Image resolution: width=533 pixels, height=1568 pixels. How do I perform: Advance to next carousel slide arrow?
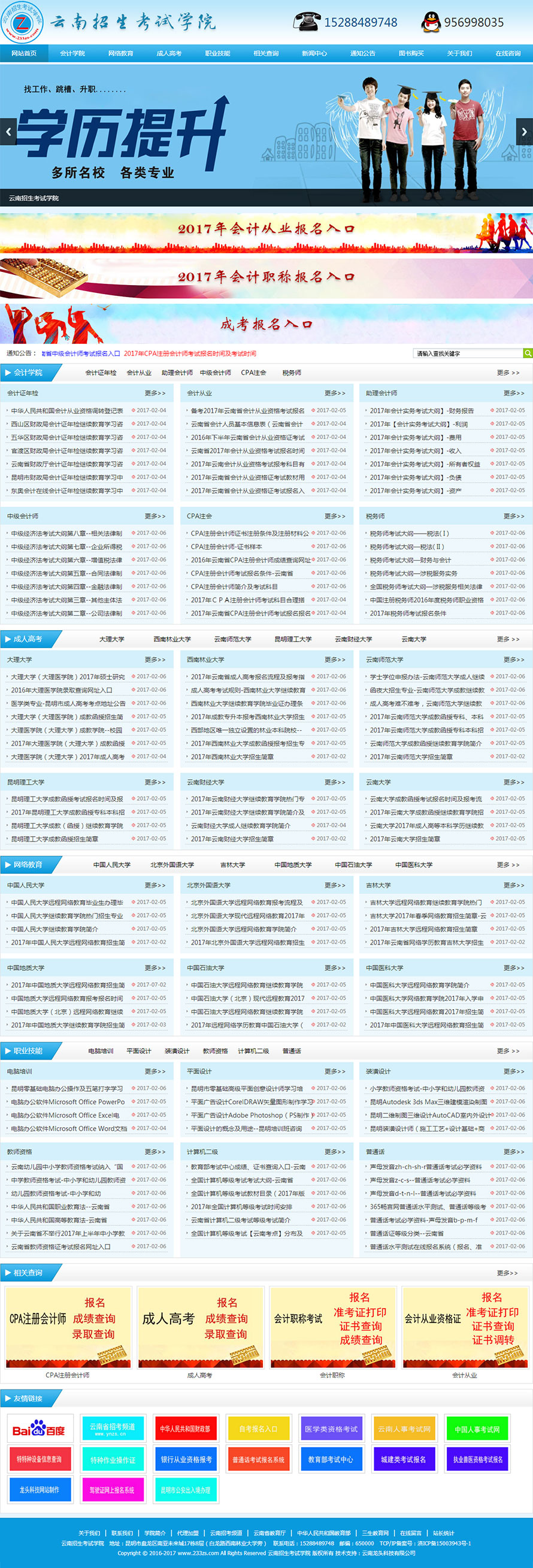click(524, 132)
